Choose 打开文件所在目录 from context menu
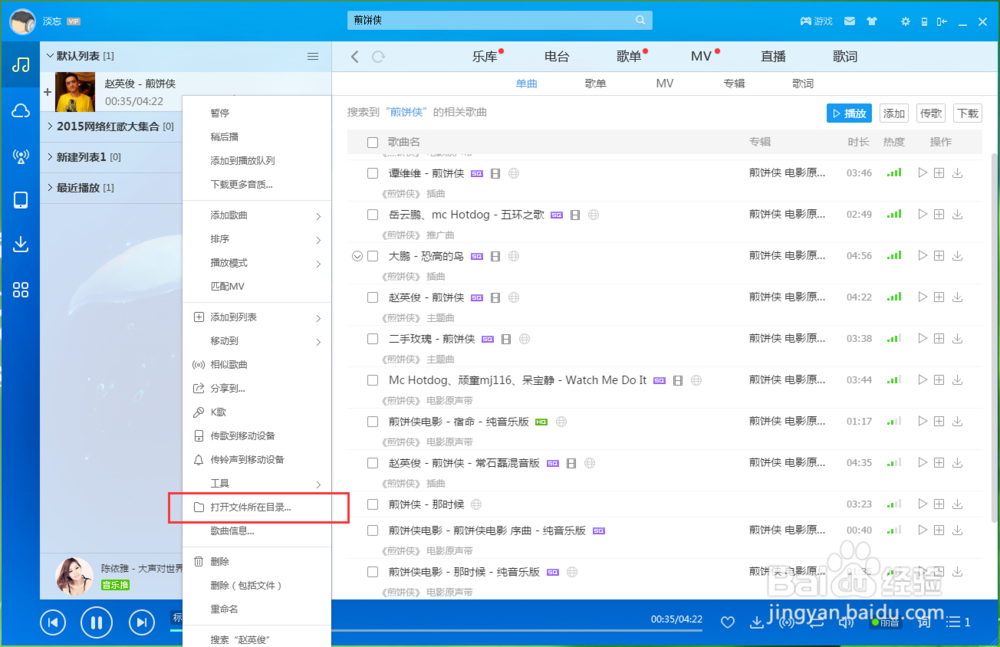 pyautogui.click(x=257, y=507)
